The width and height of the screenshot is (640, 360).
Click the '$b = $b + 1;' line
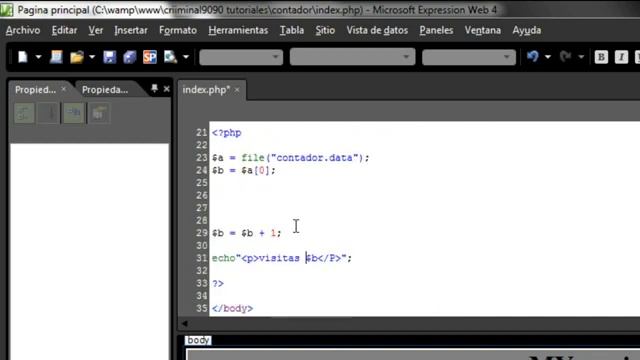247,233
